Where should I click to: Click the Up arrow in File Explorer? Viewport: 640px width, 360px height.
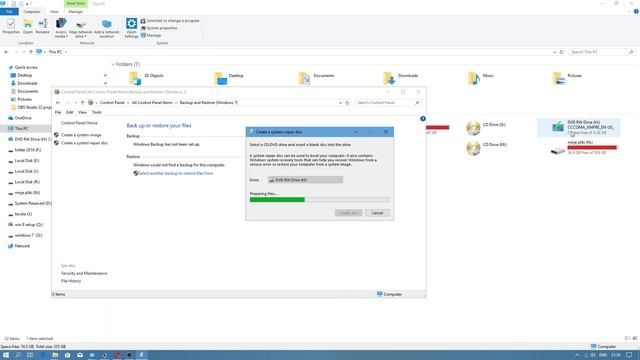click(x=31, y=52)
